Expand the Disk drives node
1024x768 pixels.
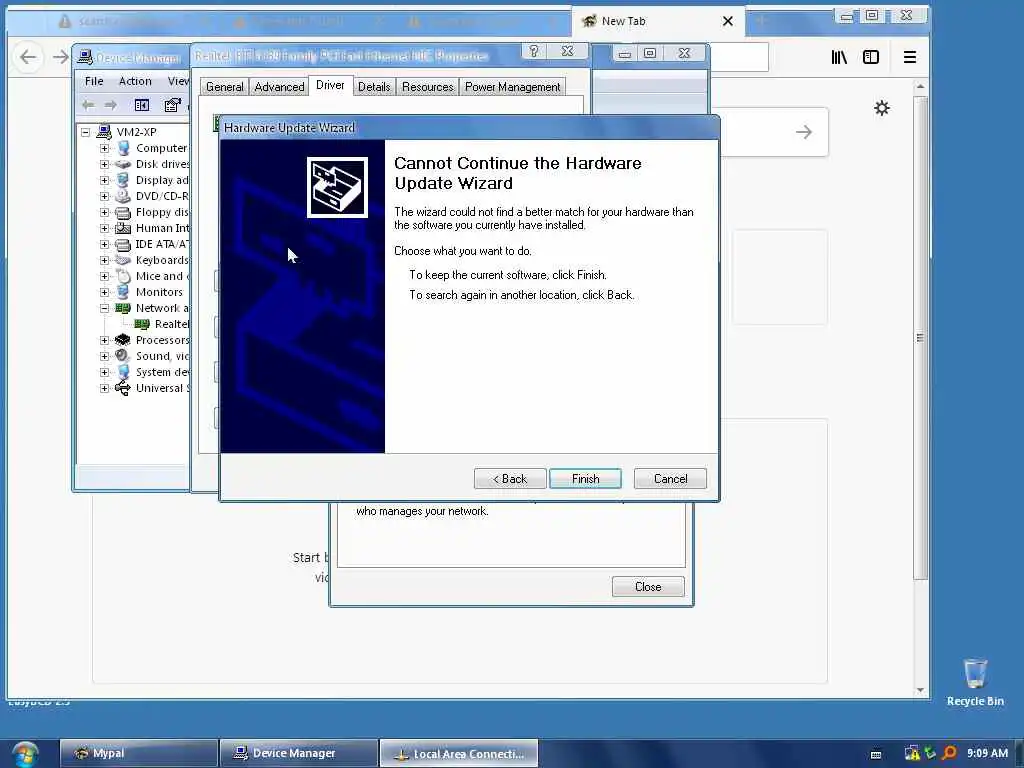[104, 164]
